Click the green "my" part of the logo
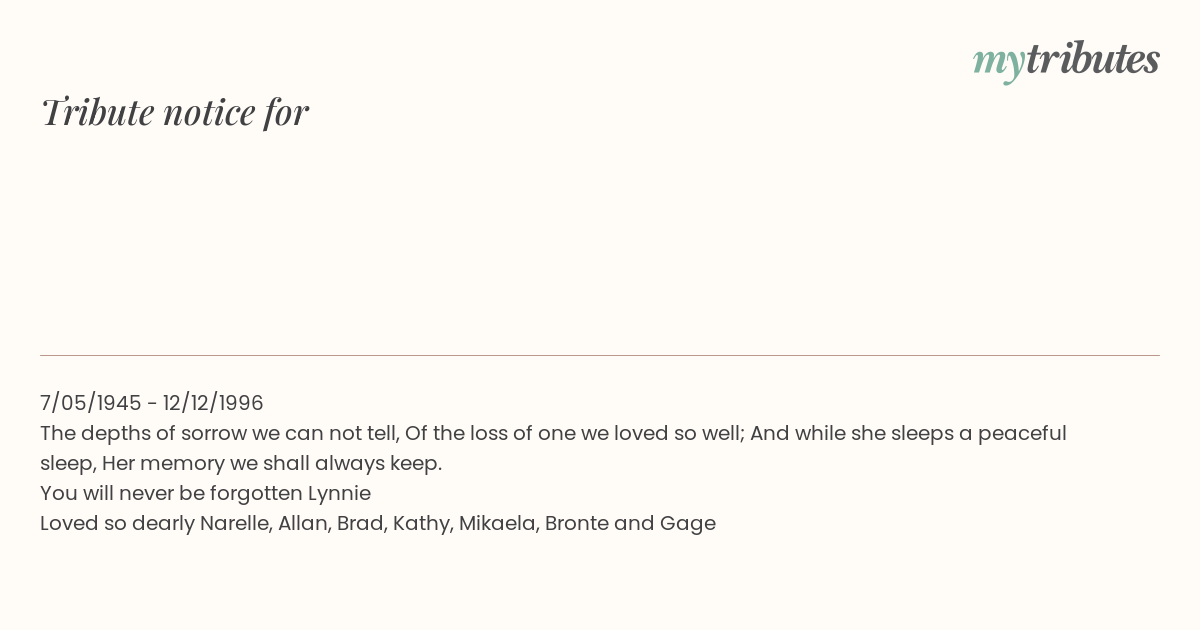The height and width of the screenshot is (630, 1200). (999, 64)
